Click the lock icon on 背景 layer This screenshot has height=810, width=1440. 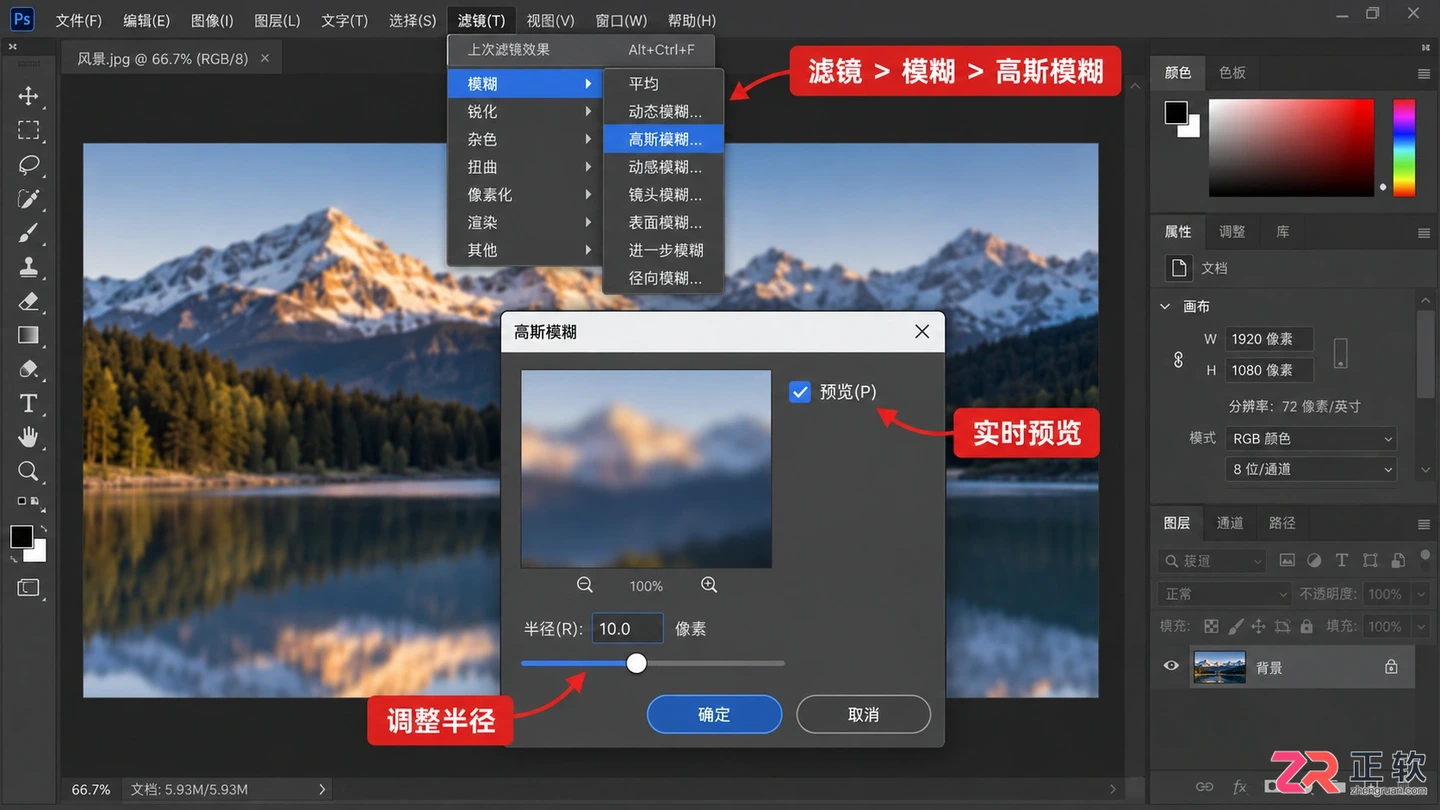1391,667
